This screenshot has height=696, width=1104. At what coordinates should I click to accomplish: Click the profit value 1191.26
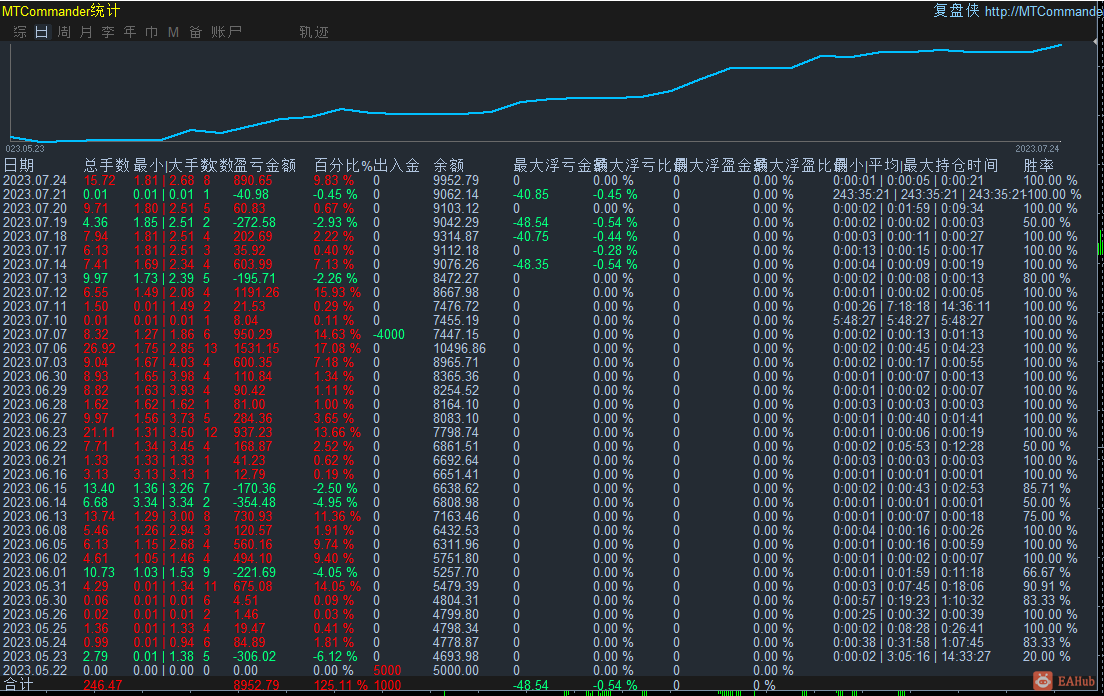[256, 292]
